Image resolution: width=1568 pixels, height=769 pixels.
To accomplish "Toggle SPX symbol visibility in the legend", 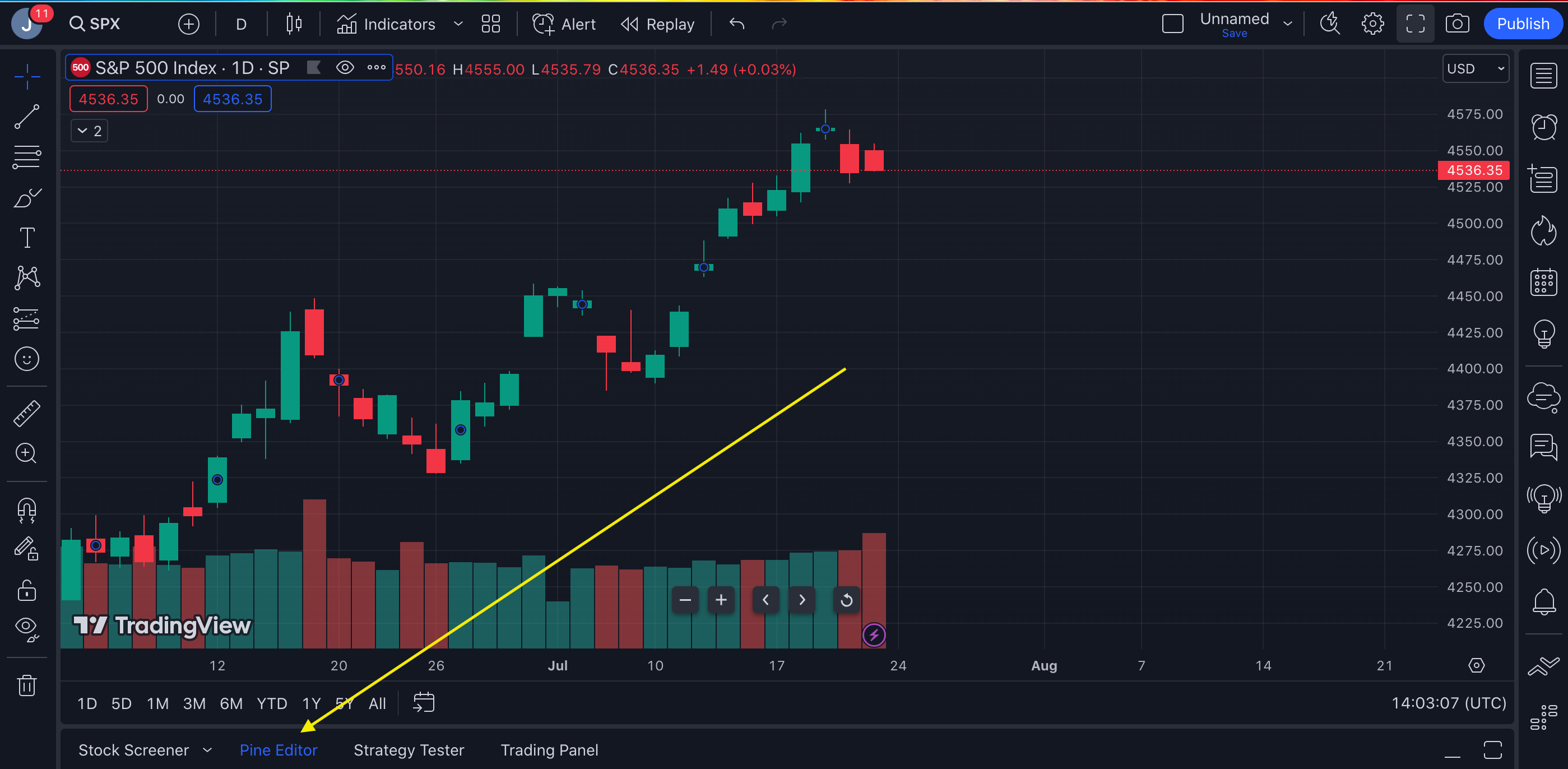I will click(345, 68).
